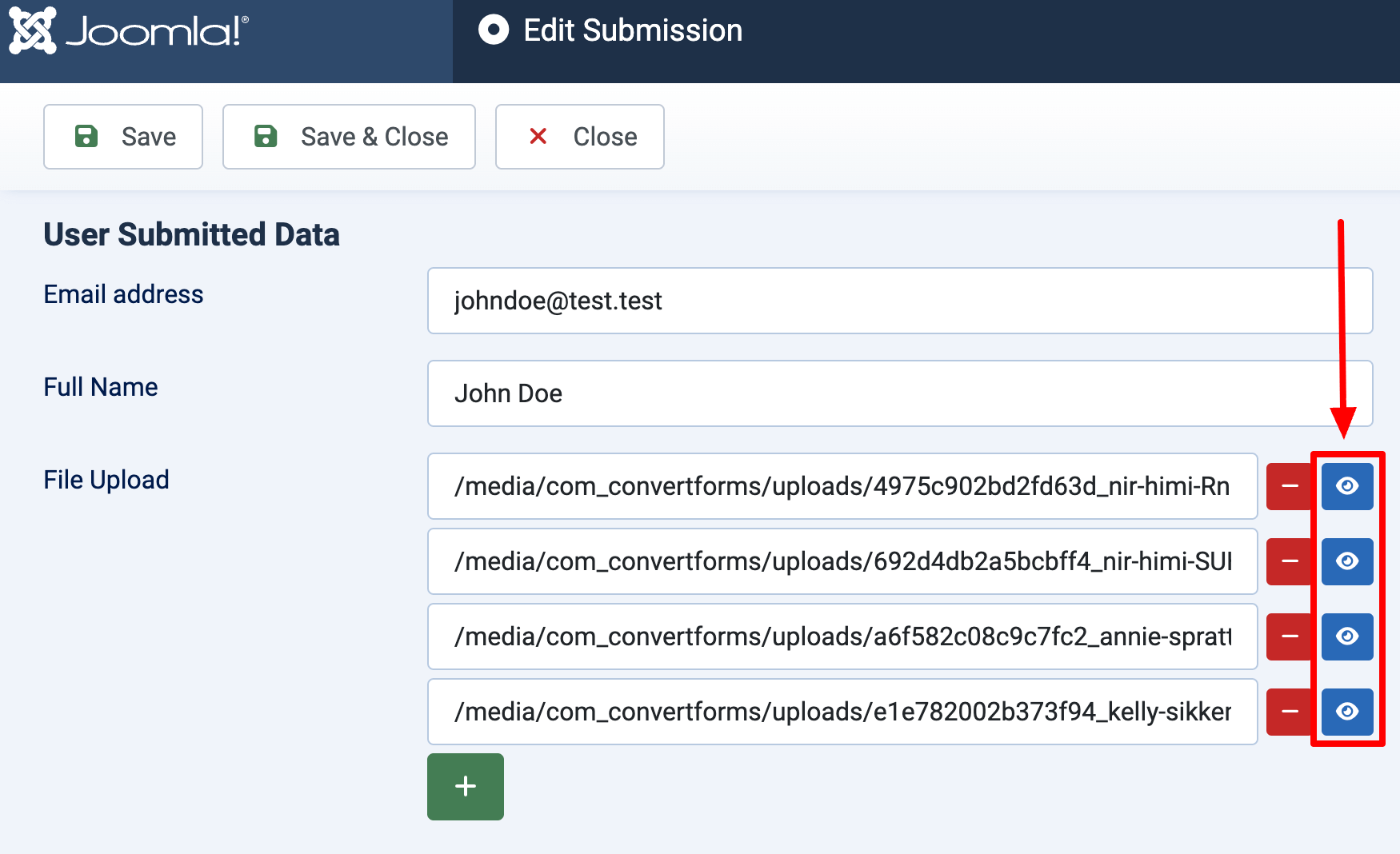Click the file path field containing 692d4db2a5bcbff4
Screen dimensions: 1400x854
(842, 561)
